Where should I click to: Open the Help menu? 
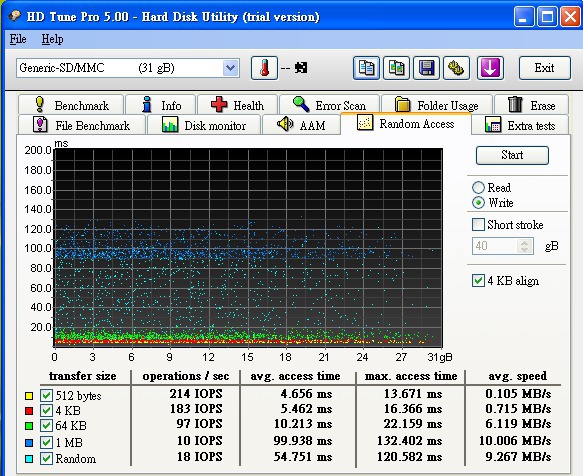(52, 39)
